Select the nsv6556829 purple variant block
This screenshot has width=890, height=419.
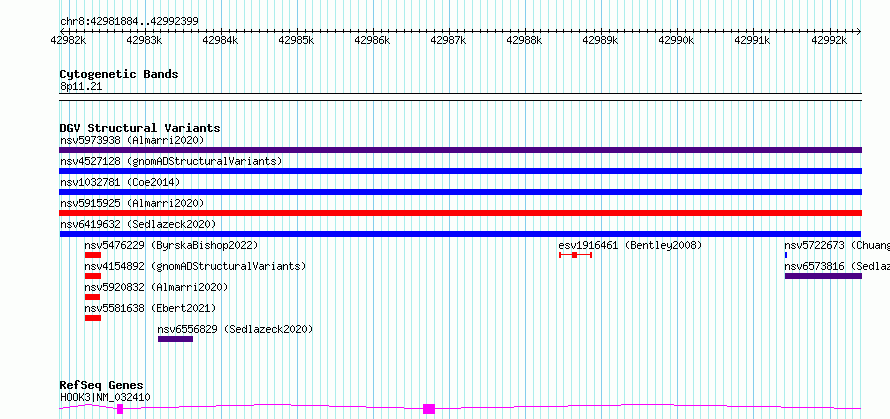[x=175, y=339]
